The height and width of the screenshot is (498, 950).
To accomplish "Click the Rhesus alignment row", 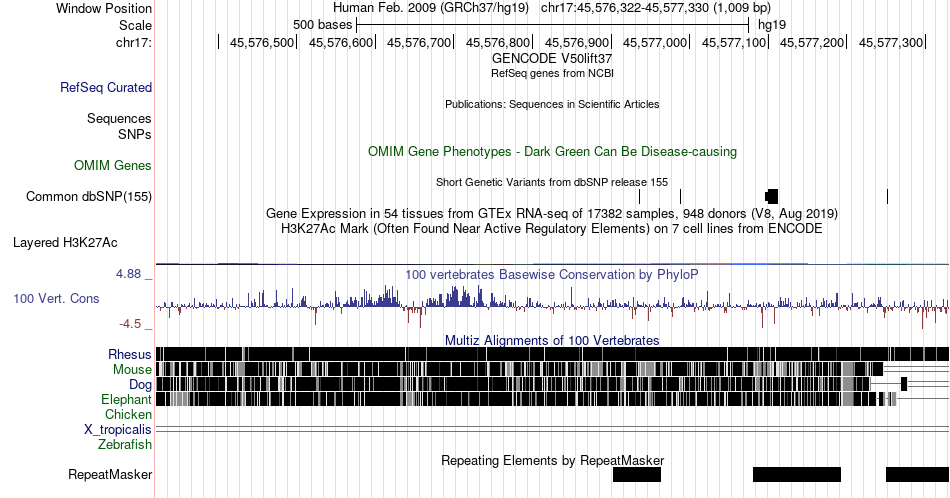I will [x=552, y=354].
